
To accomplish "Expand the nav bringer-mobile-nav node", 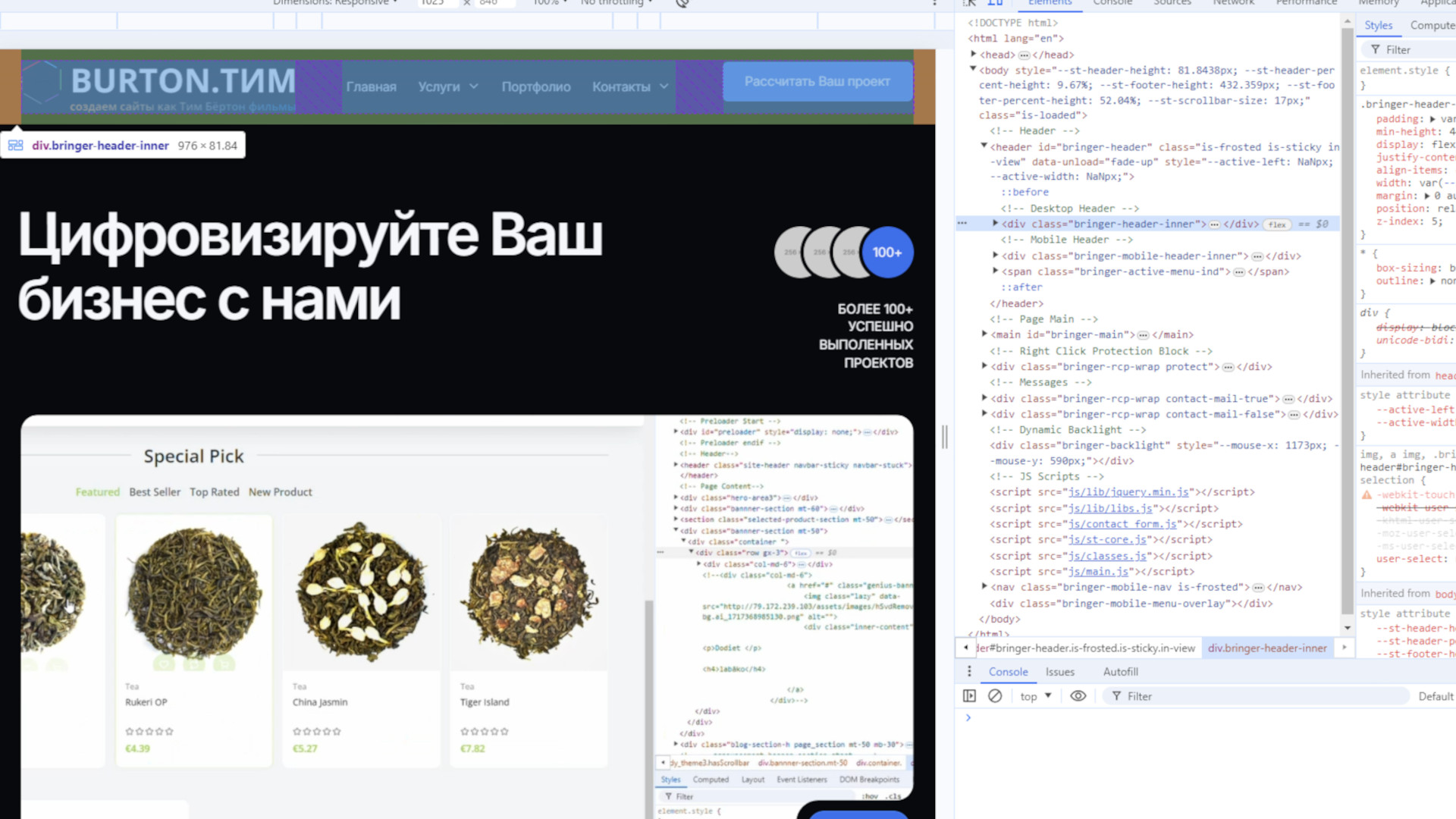I will pos(984,587).
